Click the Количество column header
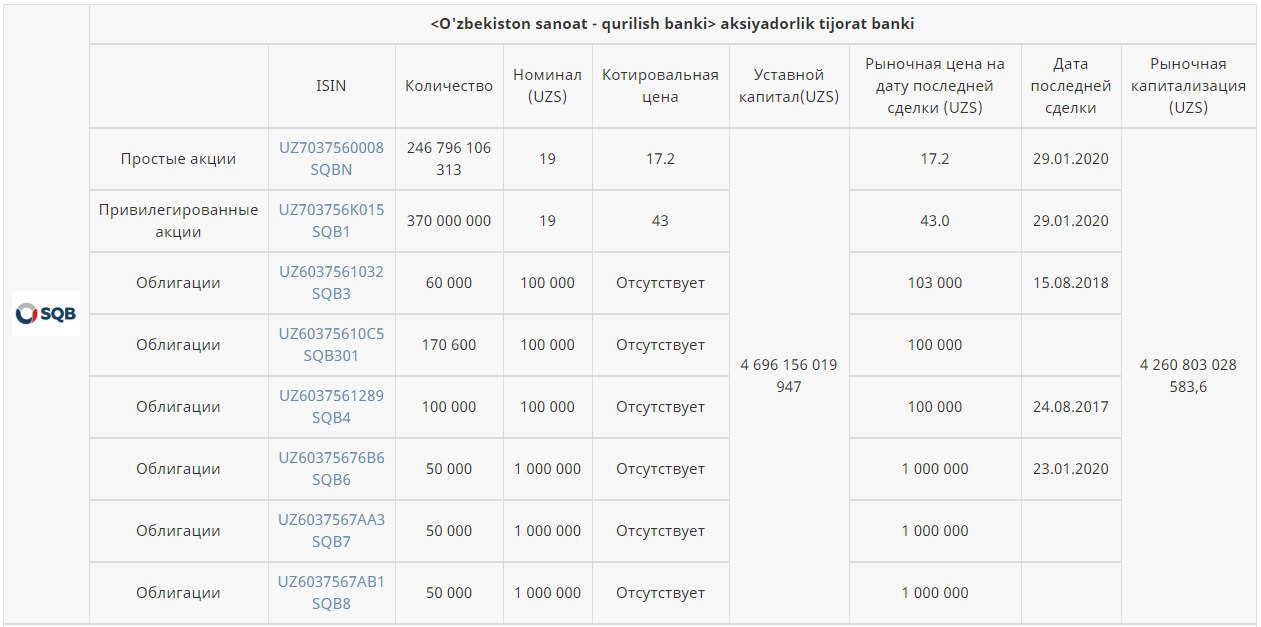 pos(449,86)
